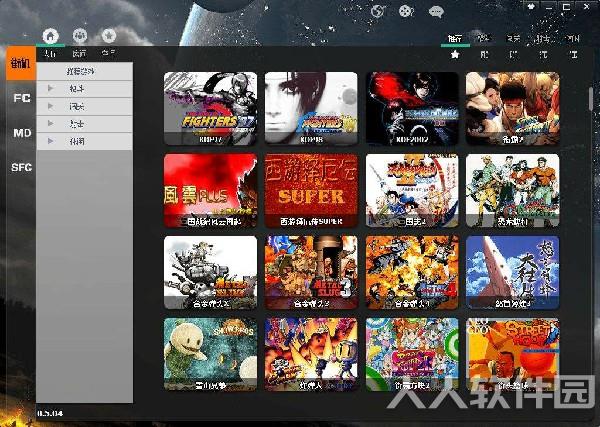Open the Metal Slug 4 game thumbnail
Screen dimensions: 600x427
(412, 272)
